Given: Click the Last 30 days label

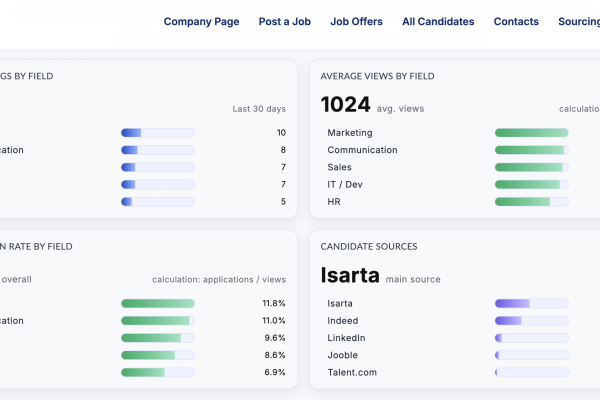Looking at the screenshot, I should (x=259, y=108).
